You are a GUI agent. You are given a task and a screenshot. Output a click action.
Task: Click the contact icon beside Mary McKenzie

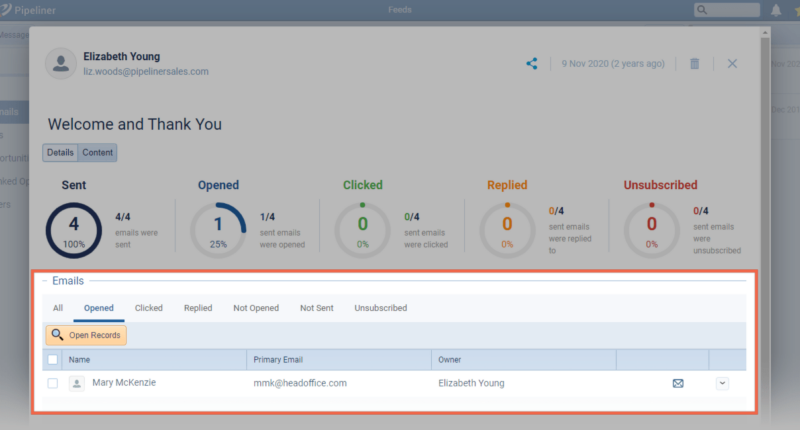(76, 383)
